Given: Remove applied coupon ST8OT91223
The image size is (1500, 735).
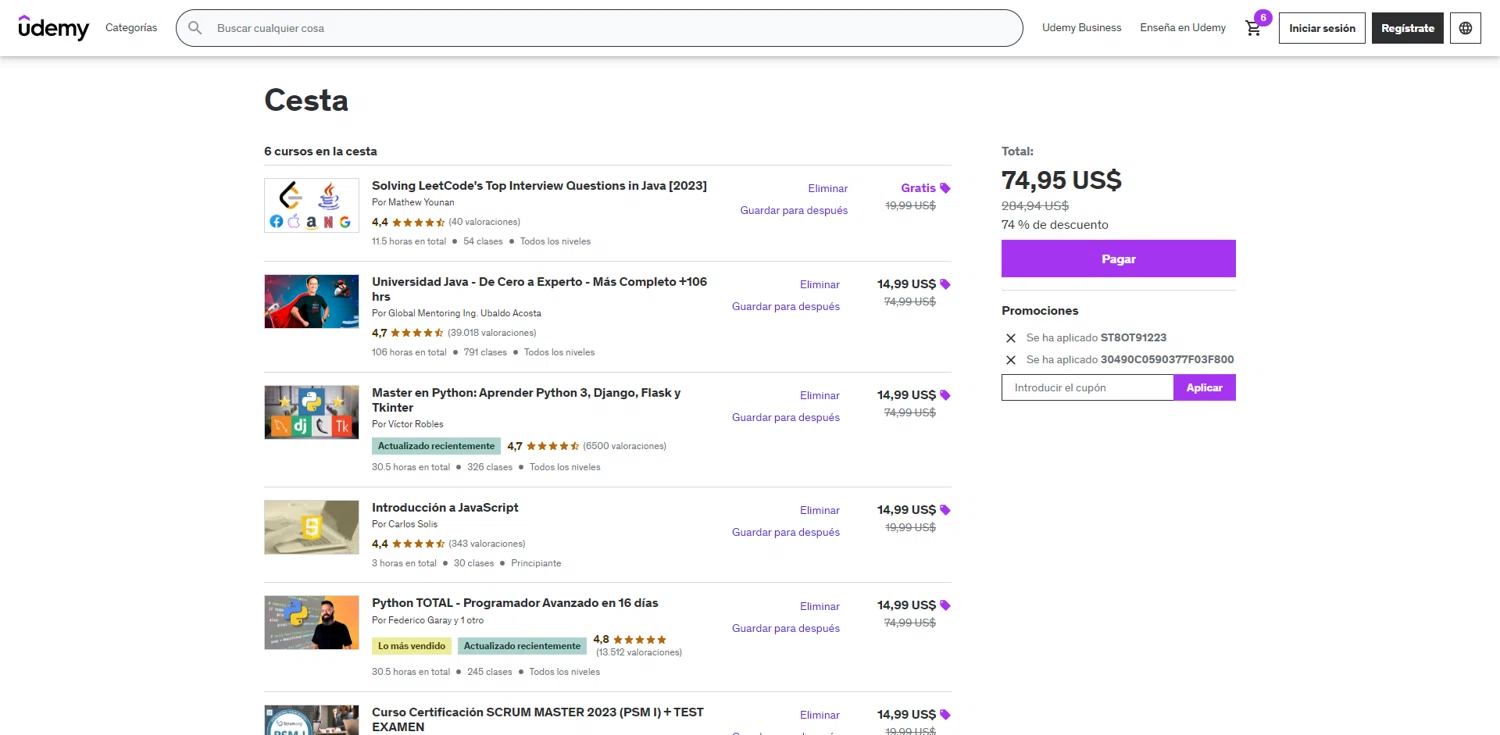Looking at the screenshot, I should pos(1010,338).
